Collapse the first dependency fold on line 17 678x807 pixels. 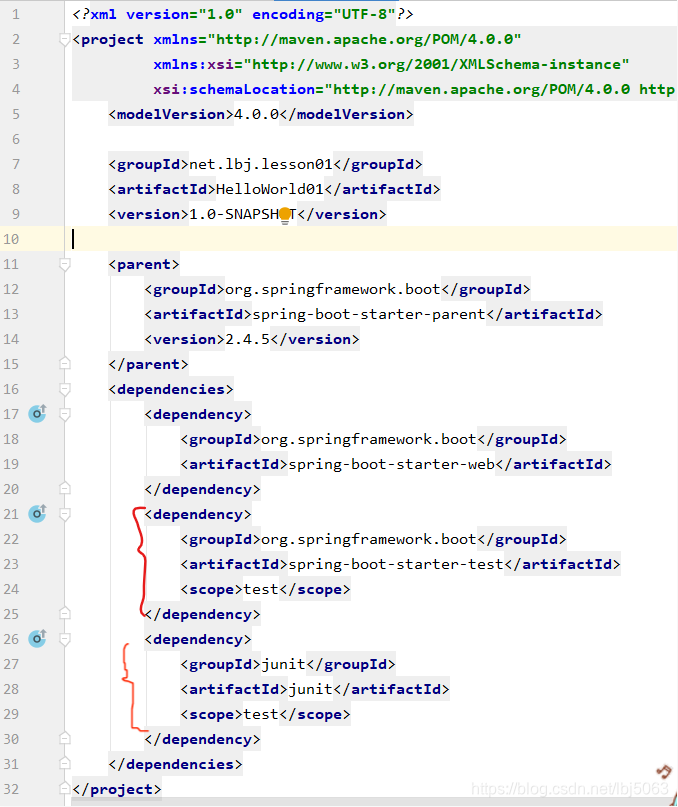(x=64, y=414)
